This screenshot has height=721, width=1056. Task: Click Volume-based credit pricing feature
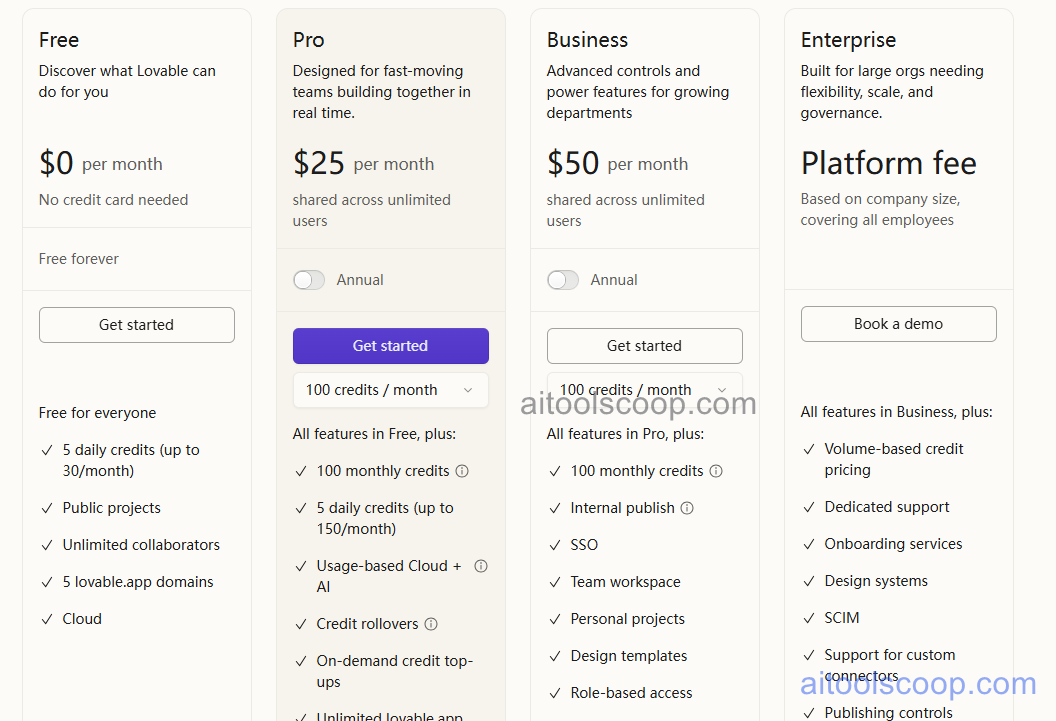894,460
